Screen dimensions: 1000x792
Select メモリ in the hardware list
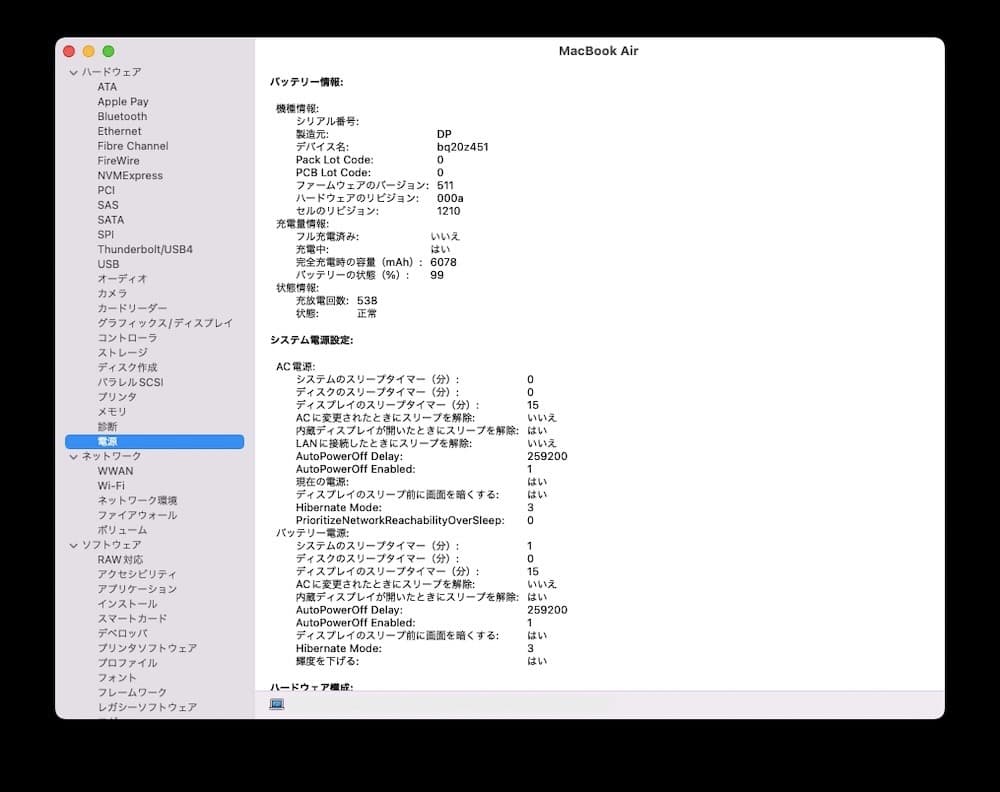(x=114, y=412)
